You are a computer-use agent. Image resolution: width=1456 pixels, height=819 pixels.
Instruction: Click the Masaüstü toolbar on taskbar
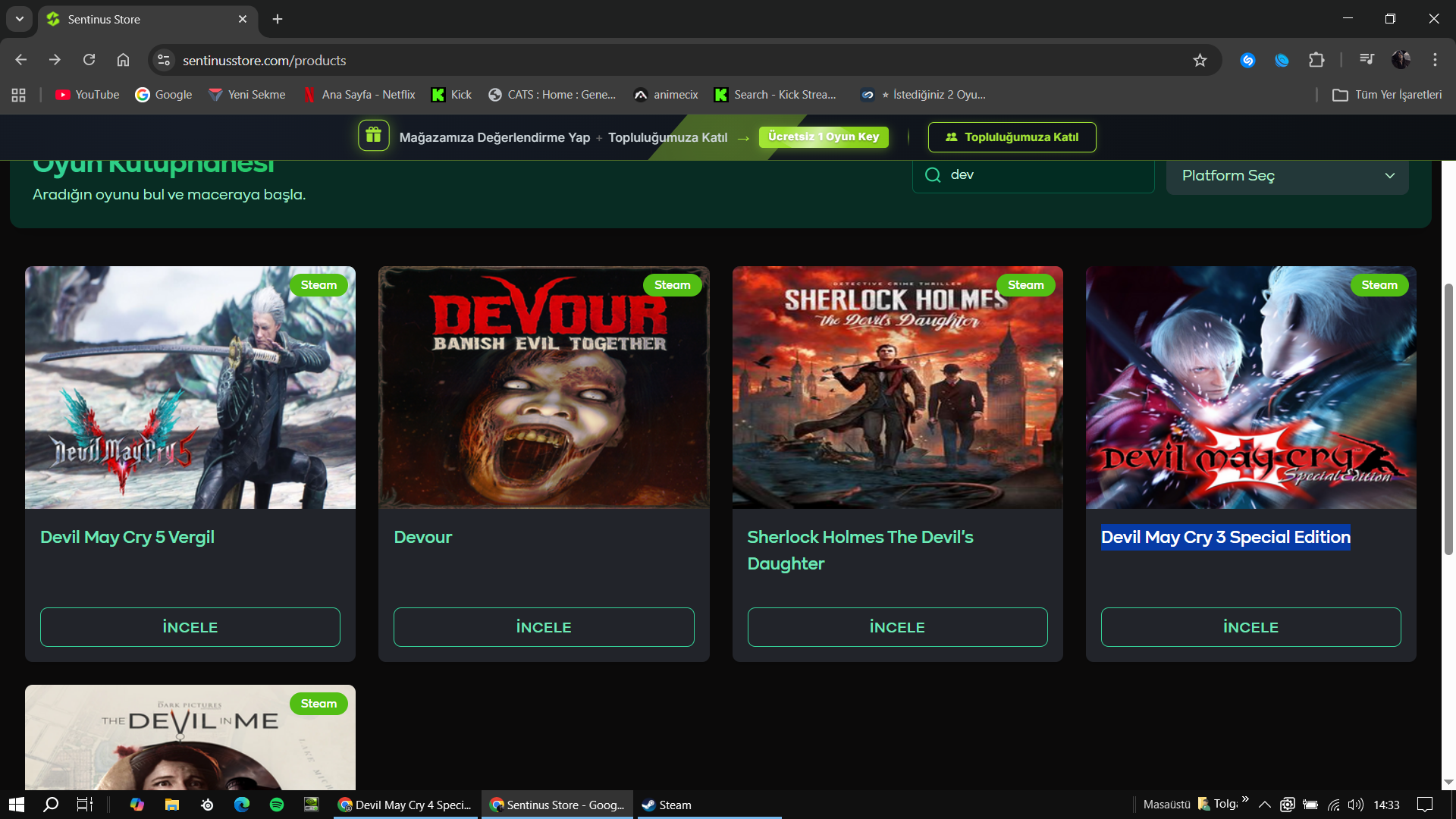point(1166,805)
